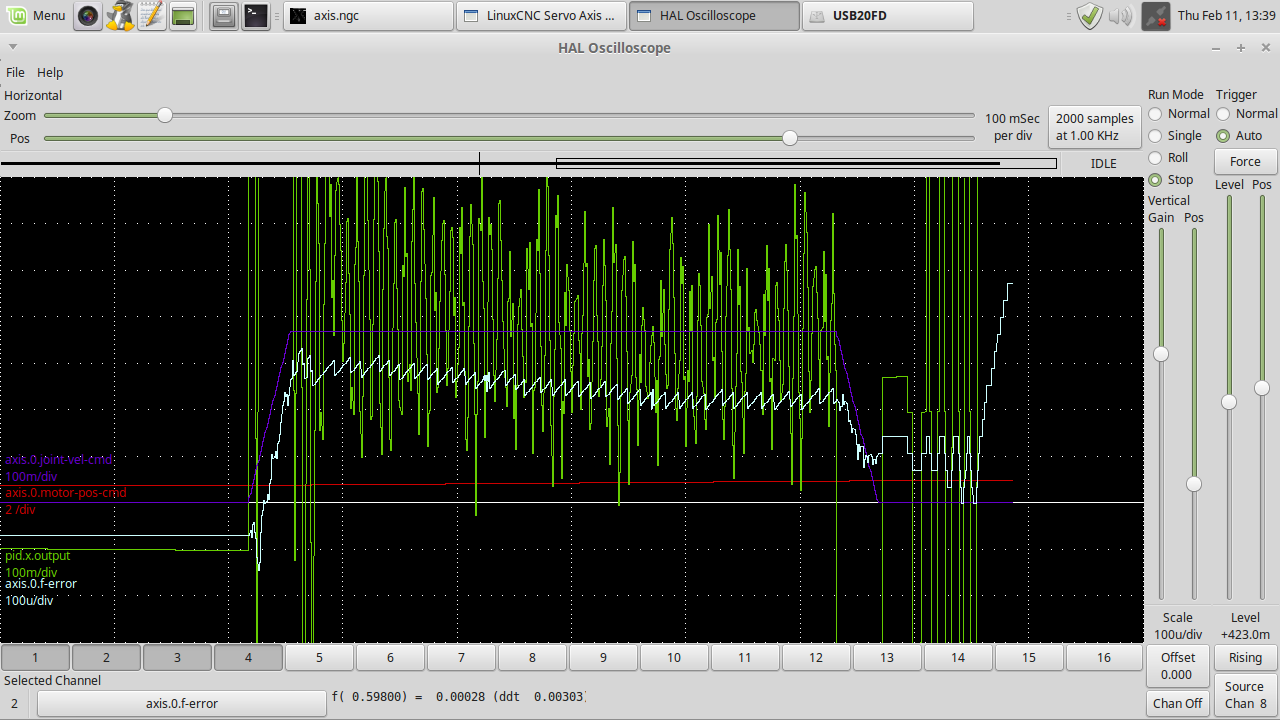Toggle the Rising trigger edge button
1280x720 pixels.
pos(1245,657)
